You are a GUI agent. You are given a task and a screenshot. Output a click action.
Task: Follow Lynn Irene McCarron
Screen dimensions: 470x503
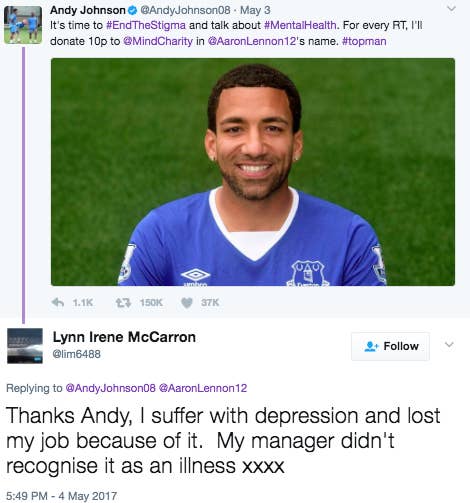pos(390,346)
